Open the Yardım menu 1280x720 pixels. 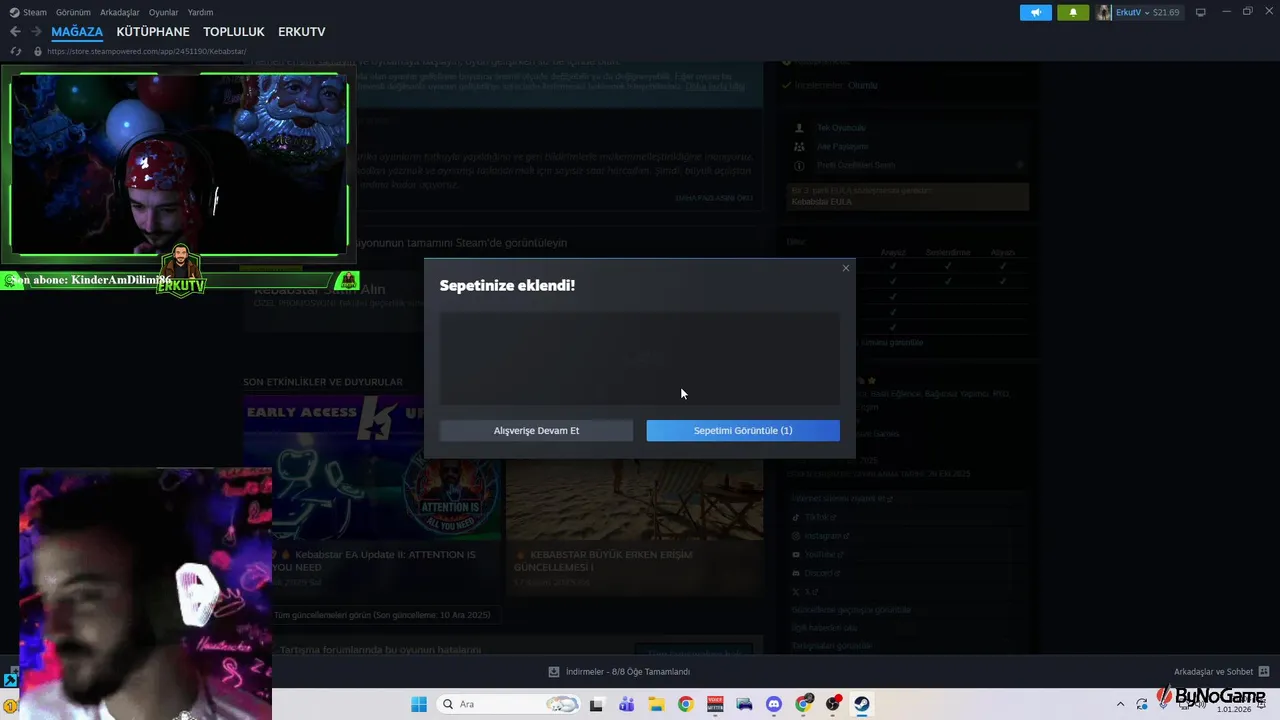pyautogui.click(x=200, y=12)
